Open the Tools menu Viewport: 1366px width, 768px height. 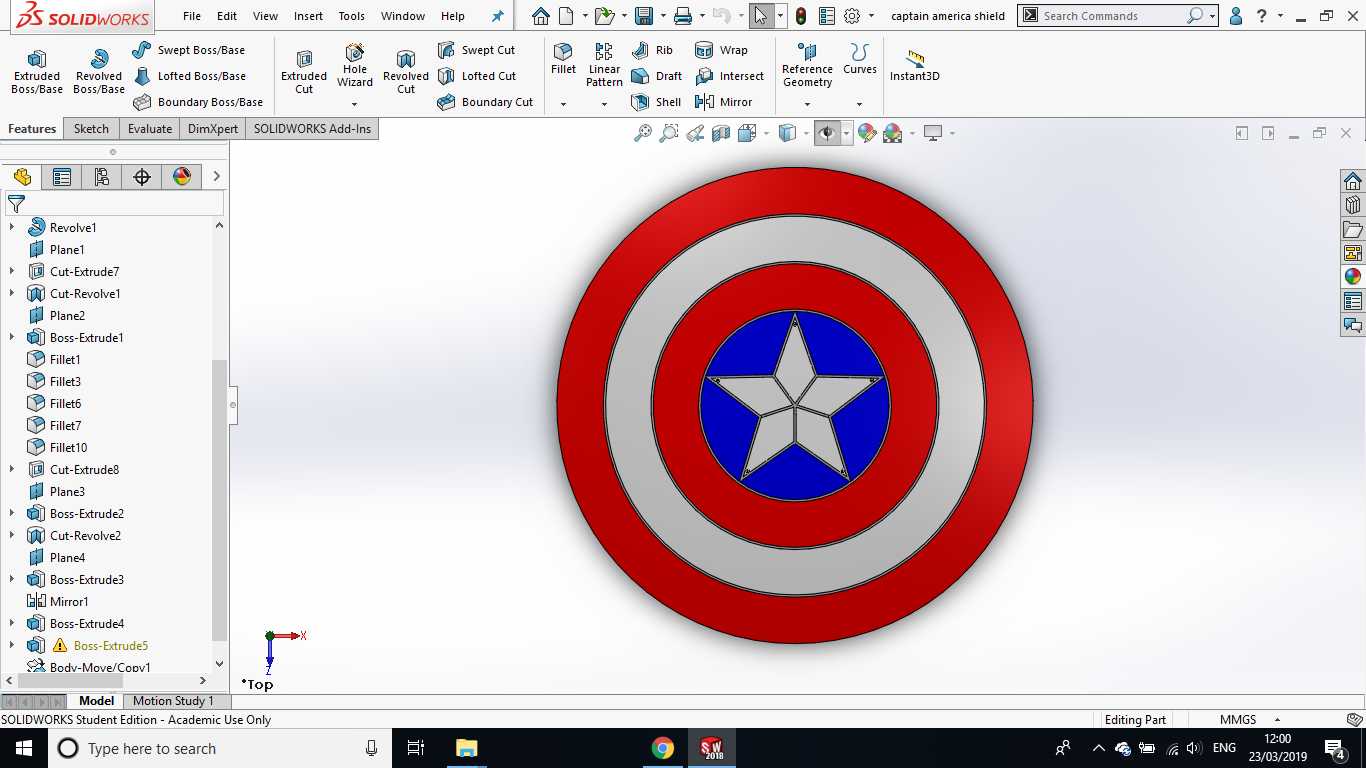pyautogui.click(x=352, y=16)
